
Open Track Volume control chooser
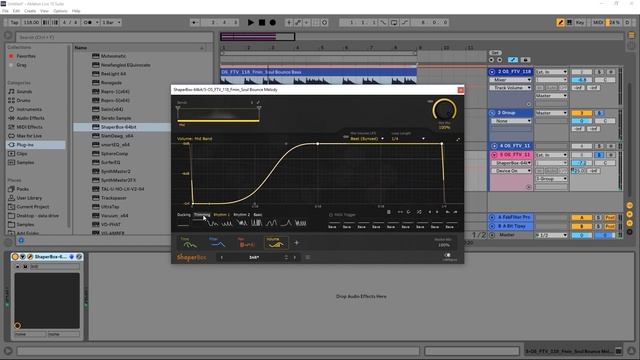510,88
